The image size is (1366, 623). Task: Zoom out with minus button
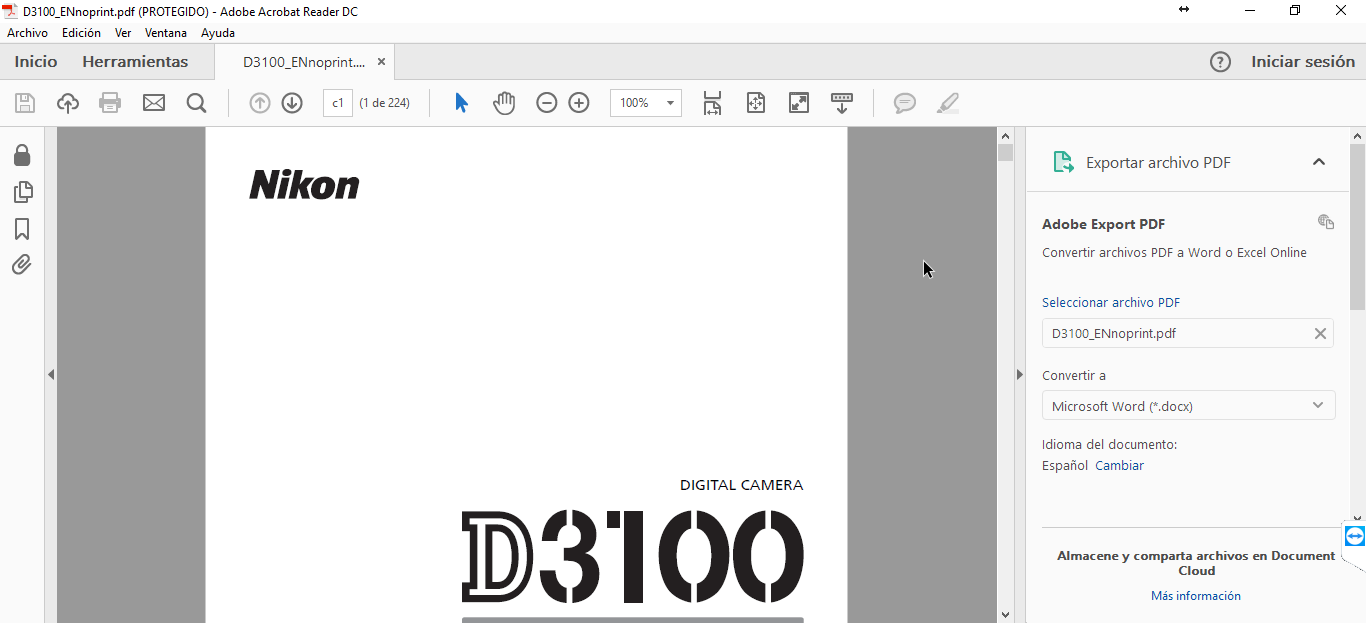click(546, 103)
